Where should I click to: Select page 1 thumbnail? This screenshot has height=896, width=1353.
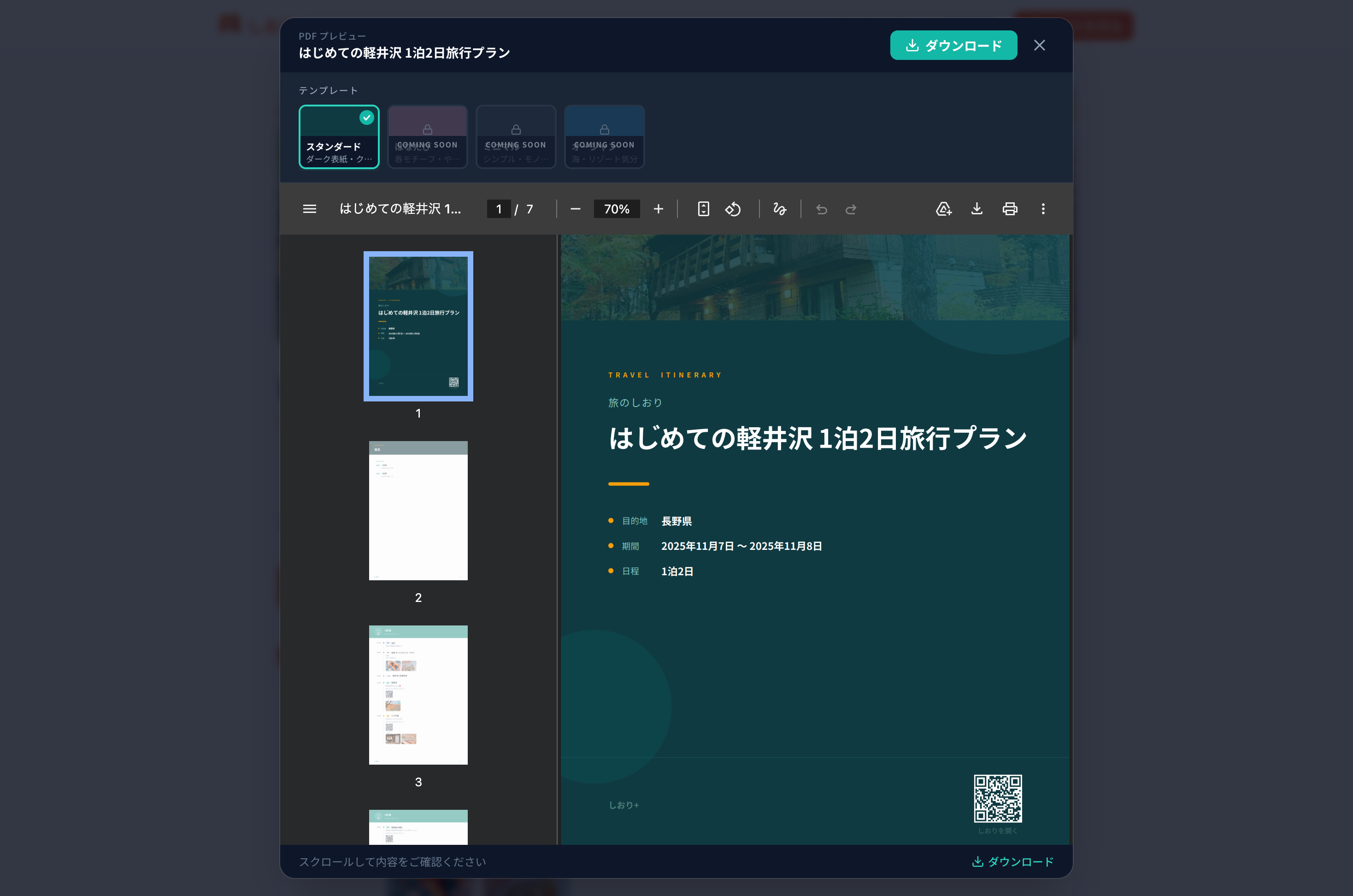tap(418, 326)
